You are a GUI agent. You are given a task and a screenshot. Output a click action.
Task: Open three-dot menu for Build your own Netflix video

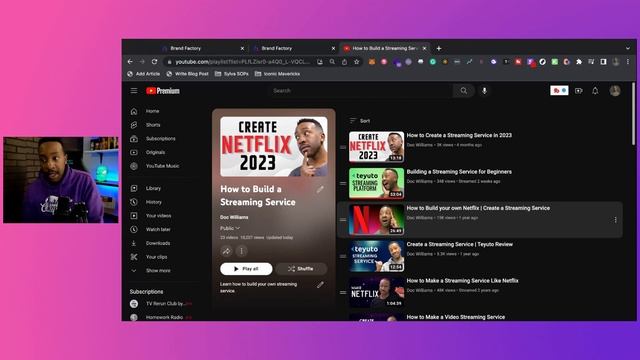(616, 220)
